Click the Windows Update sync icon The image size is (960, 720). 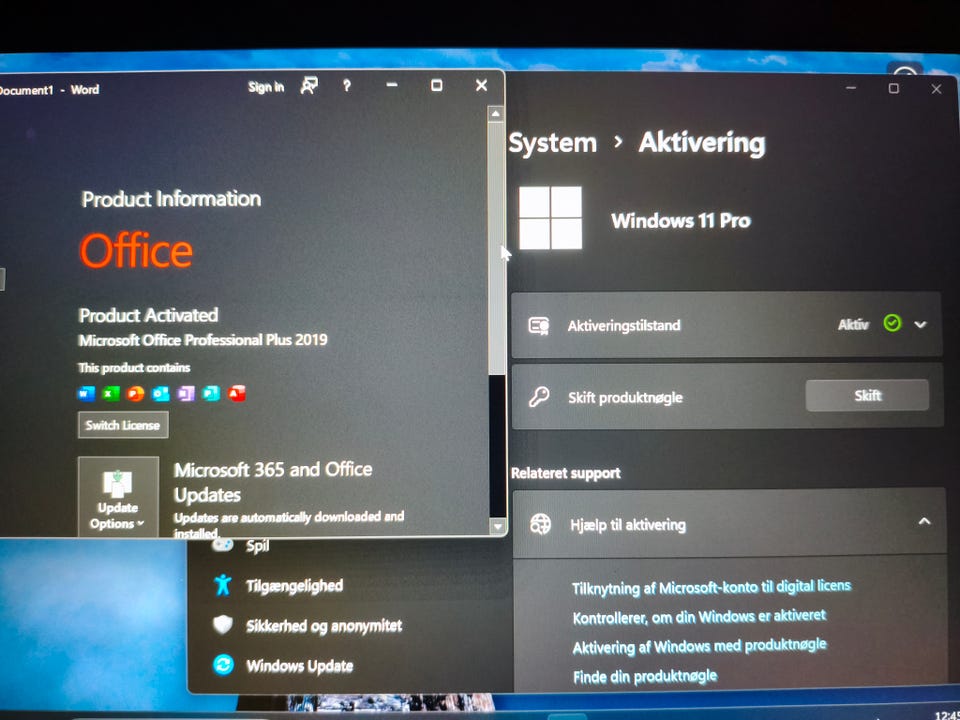[223, 664]
